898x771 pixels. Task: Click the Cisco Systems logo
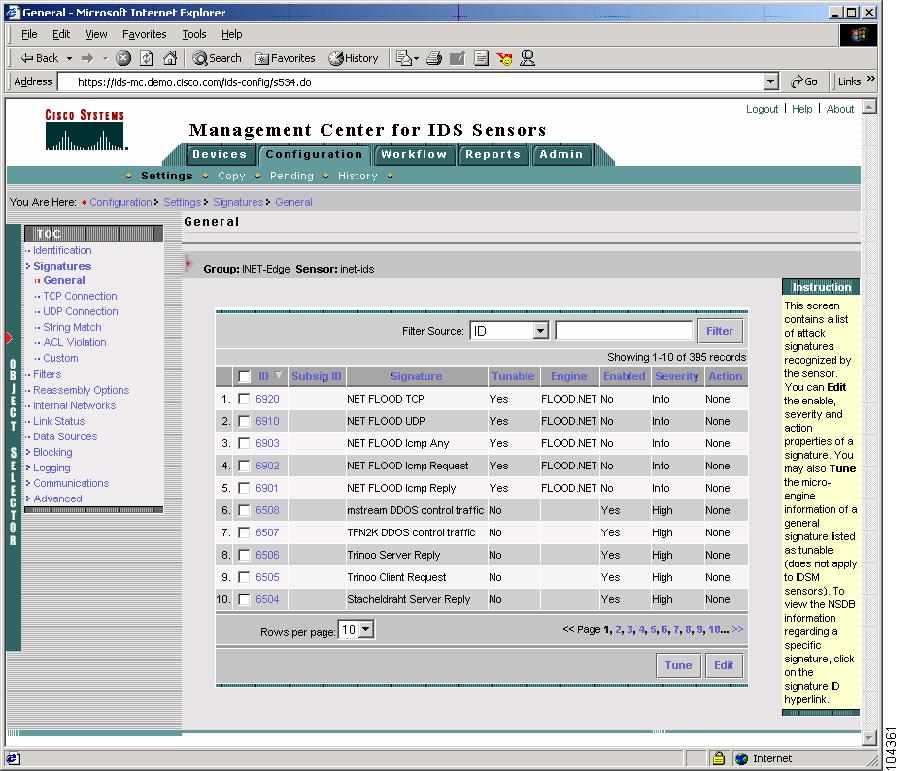(85, 129)
